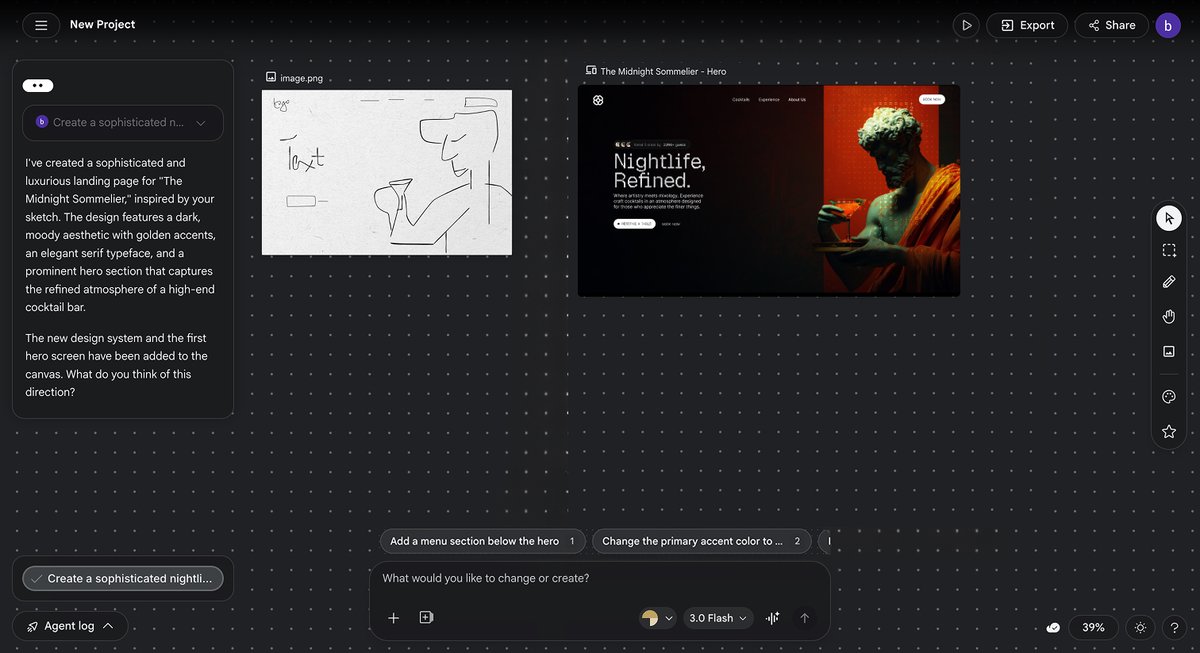The width and height of the screenshot is (1200, 653).
Task: Click the device icon beside hero frame label
Action: click(591, 71)
